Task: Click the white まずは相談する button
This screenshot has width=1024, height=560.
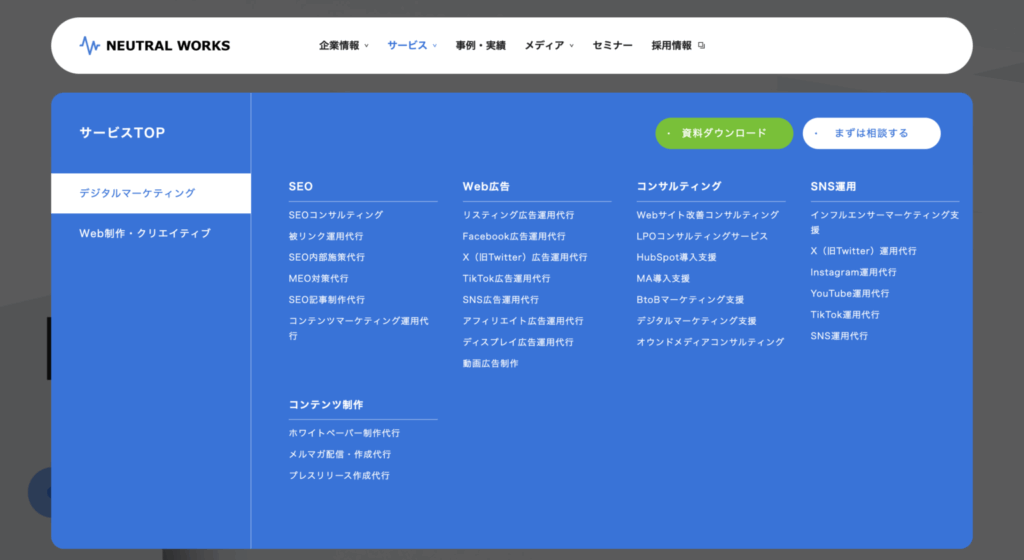Action: [x=871, y=133]
